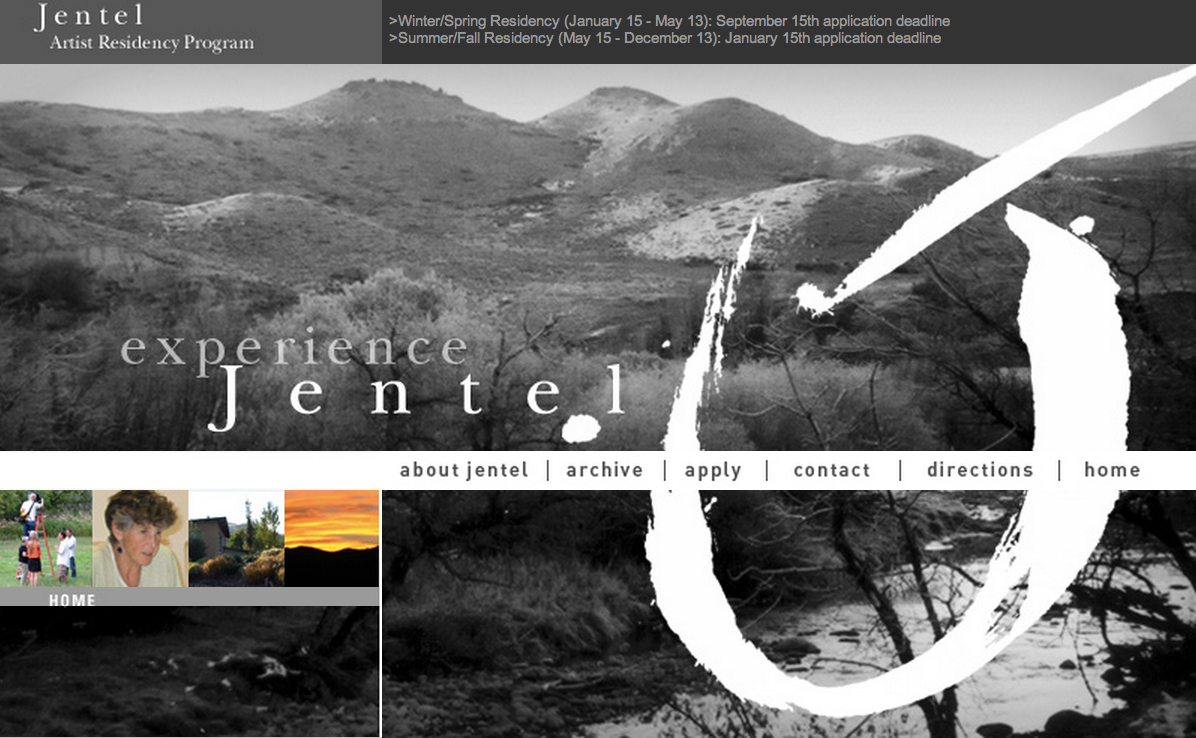1196x738 pixels.
Task: Open the directions page
Action: [980, 470]
